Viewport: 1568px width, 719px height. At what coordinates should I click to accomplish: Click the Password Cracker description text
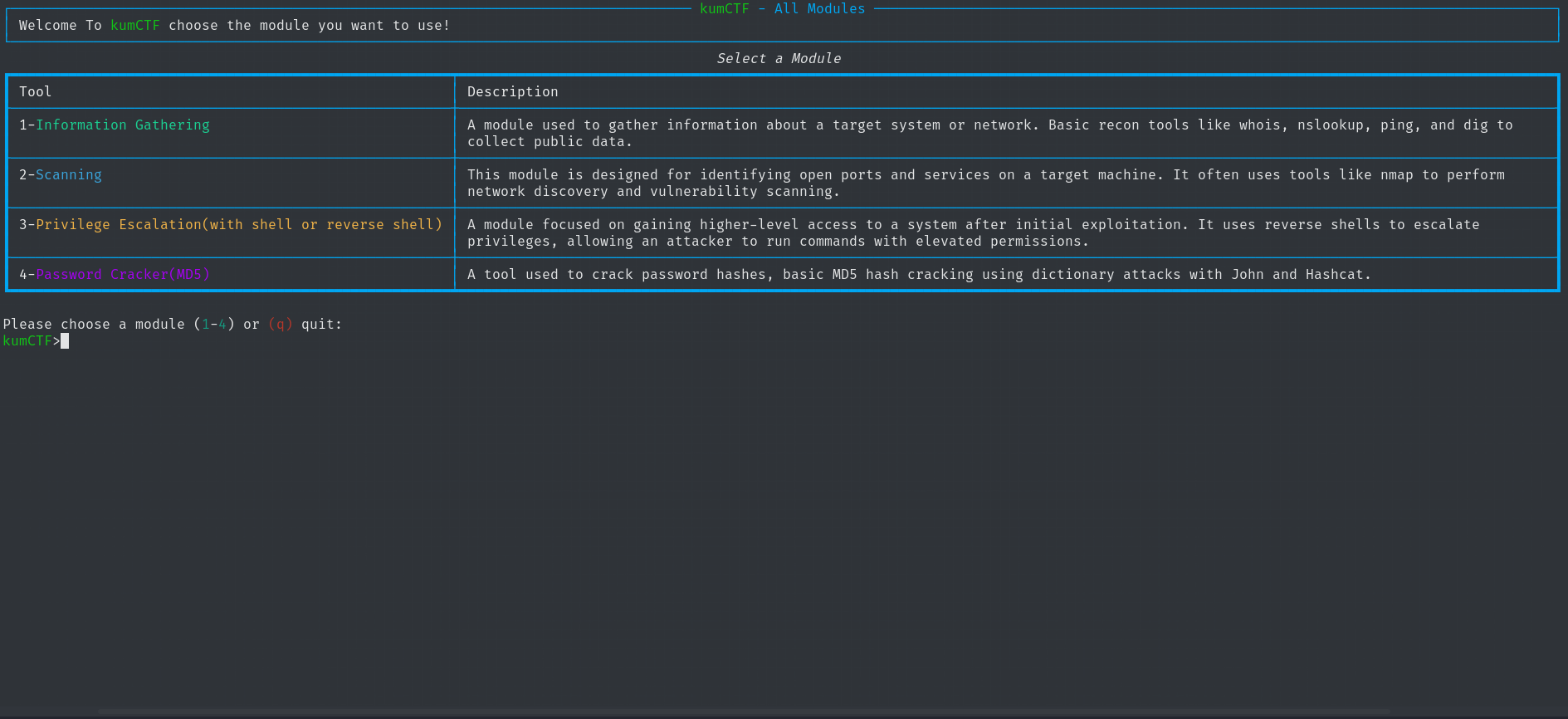click(918, 275)
